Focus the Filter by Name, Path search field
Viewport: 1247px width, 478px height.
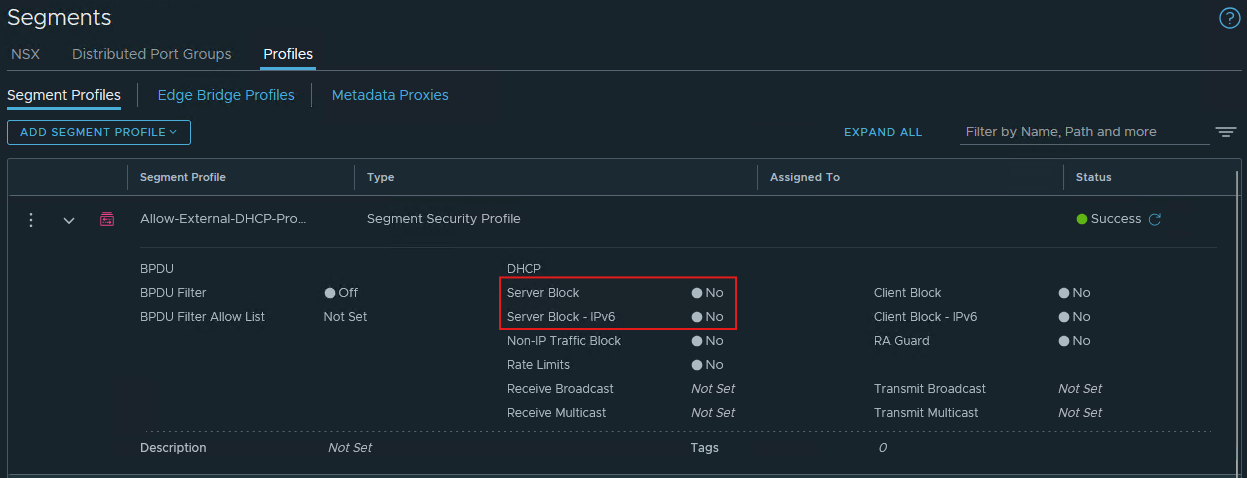[1084, 132]
